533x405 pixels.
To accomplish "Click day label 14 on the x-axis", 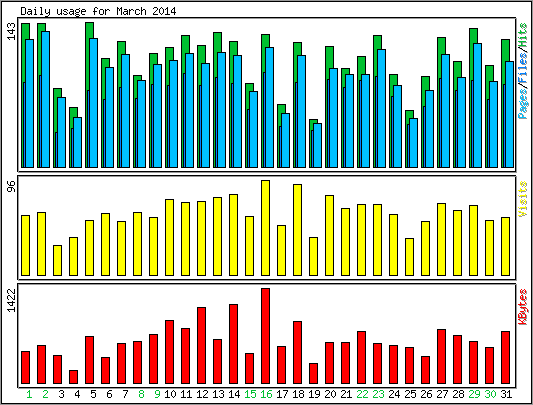I will pyautogui.click(x=234, y=394).
